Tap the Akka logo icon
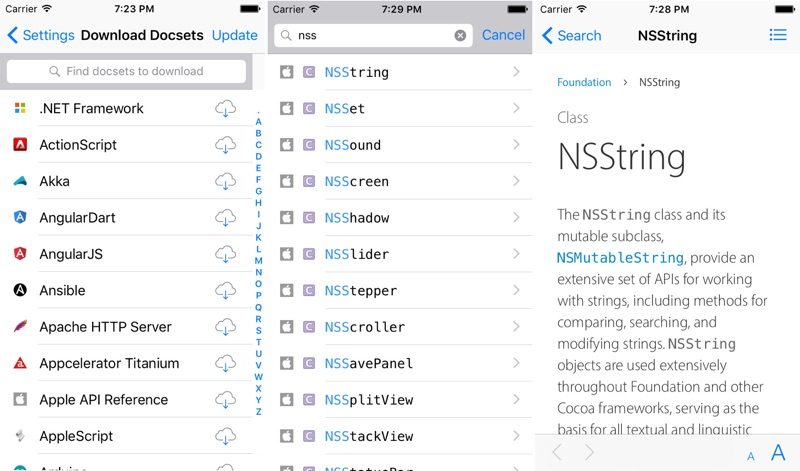Image resolution: width=800 pixels, height=471 pixels. [20, 181]
